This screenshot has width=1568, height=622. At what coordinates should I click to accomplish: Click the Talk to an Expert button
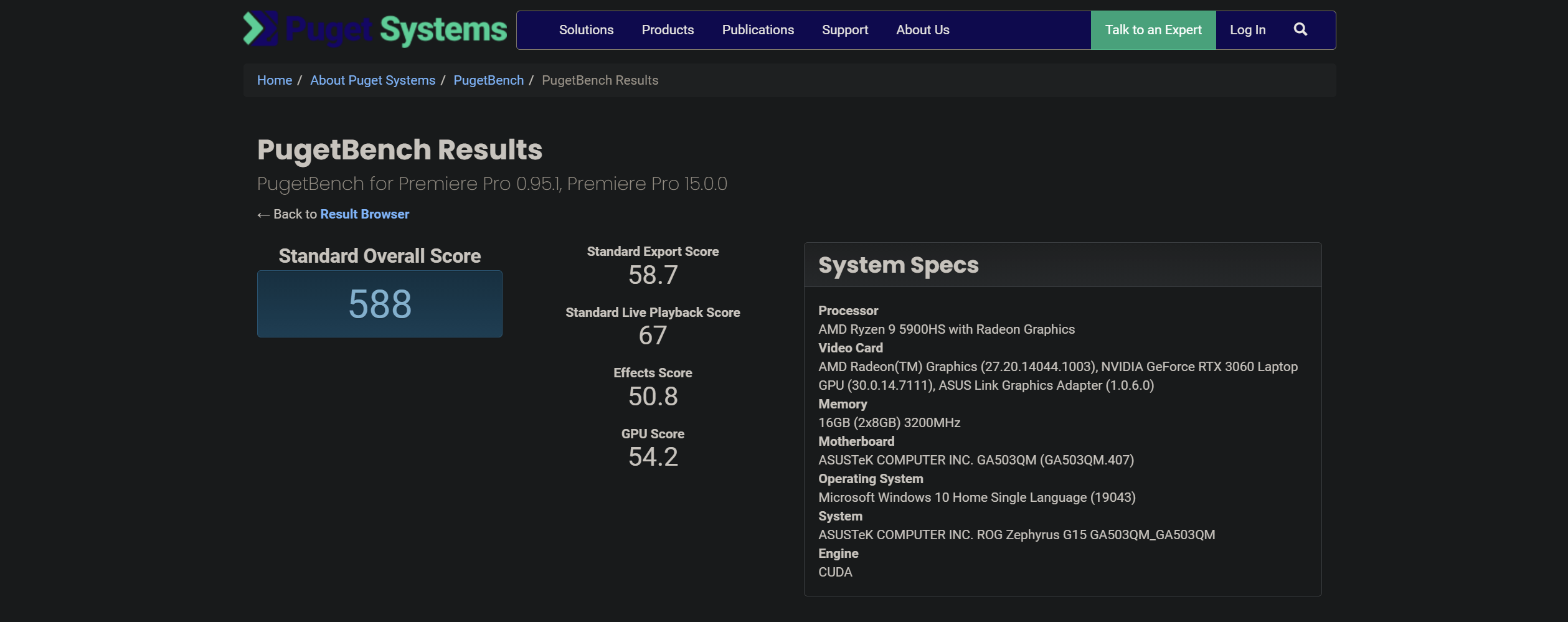tap(1153, 30)
